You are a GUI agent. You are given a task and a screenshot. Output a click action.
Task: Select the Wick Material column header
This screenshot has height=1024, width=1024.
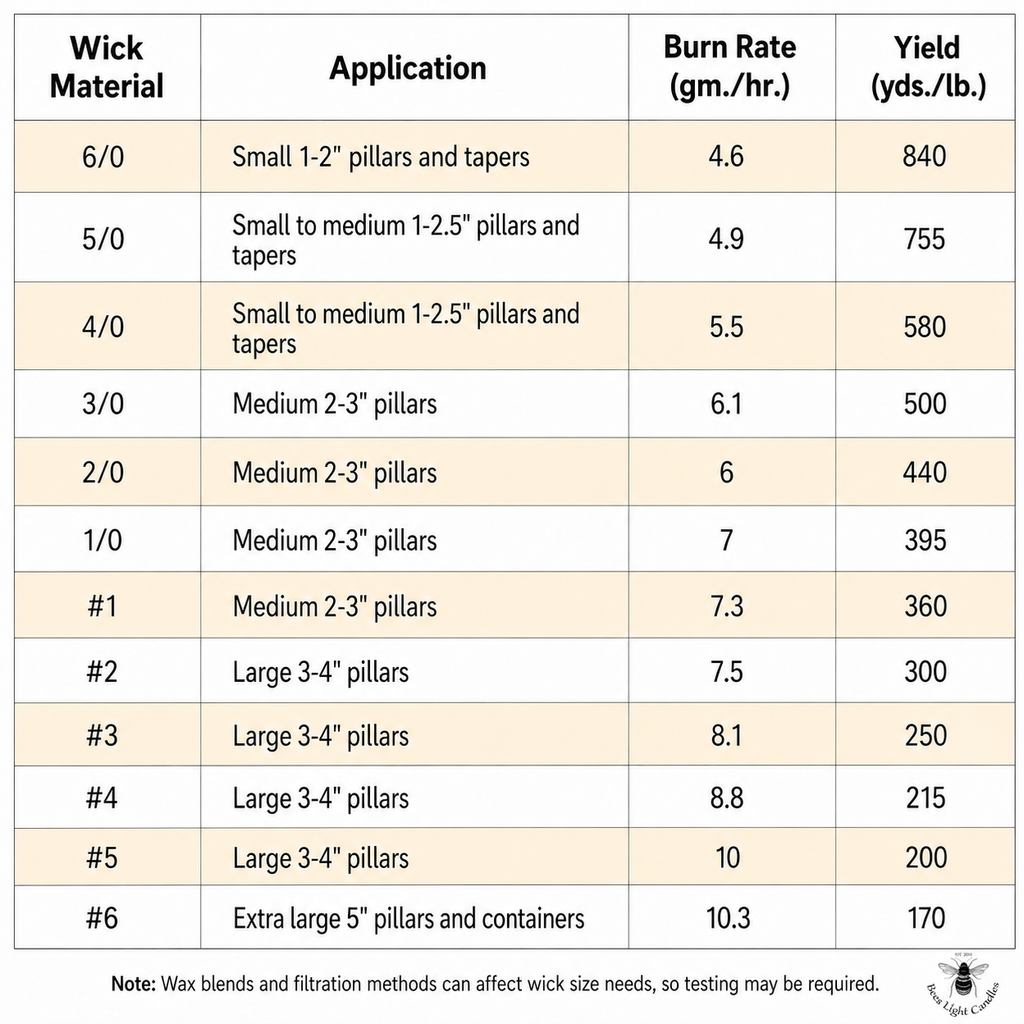106,67
